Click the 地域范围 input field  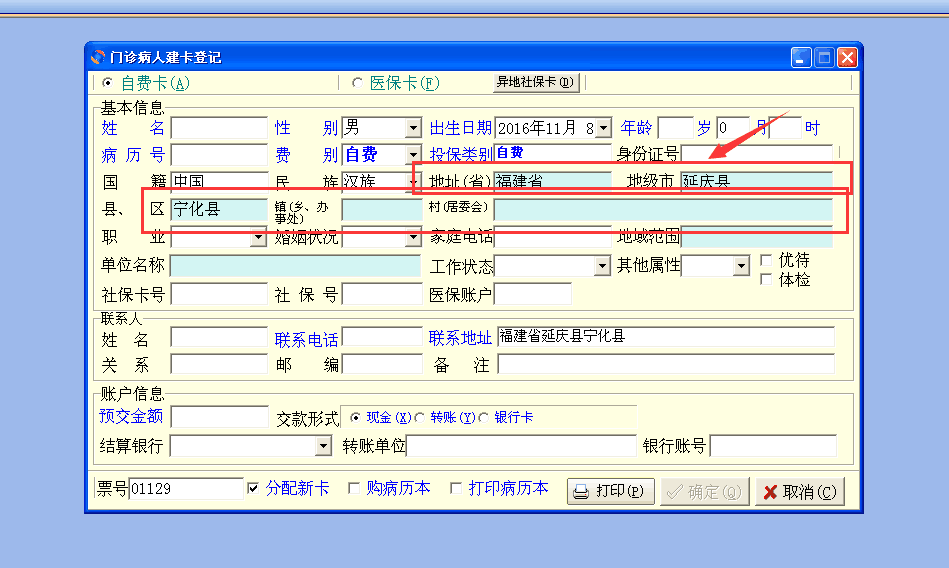pyautogui.click(x=757, y=237)
